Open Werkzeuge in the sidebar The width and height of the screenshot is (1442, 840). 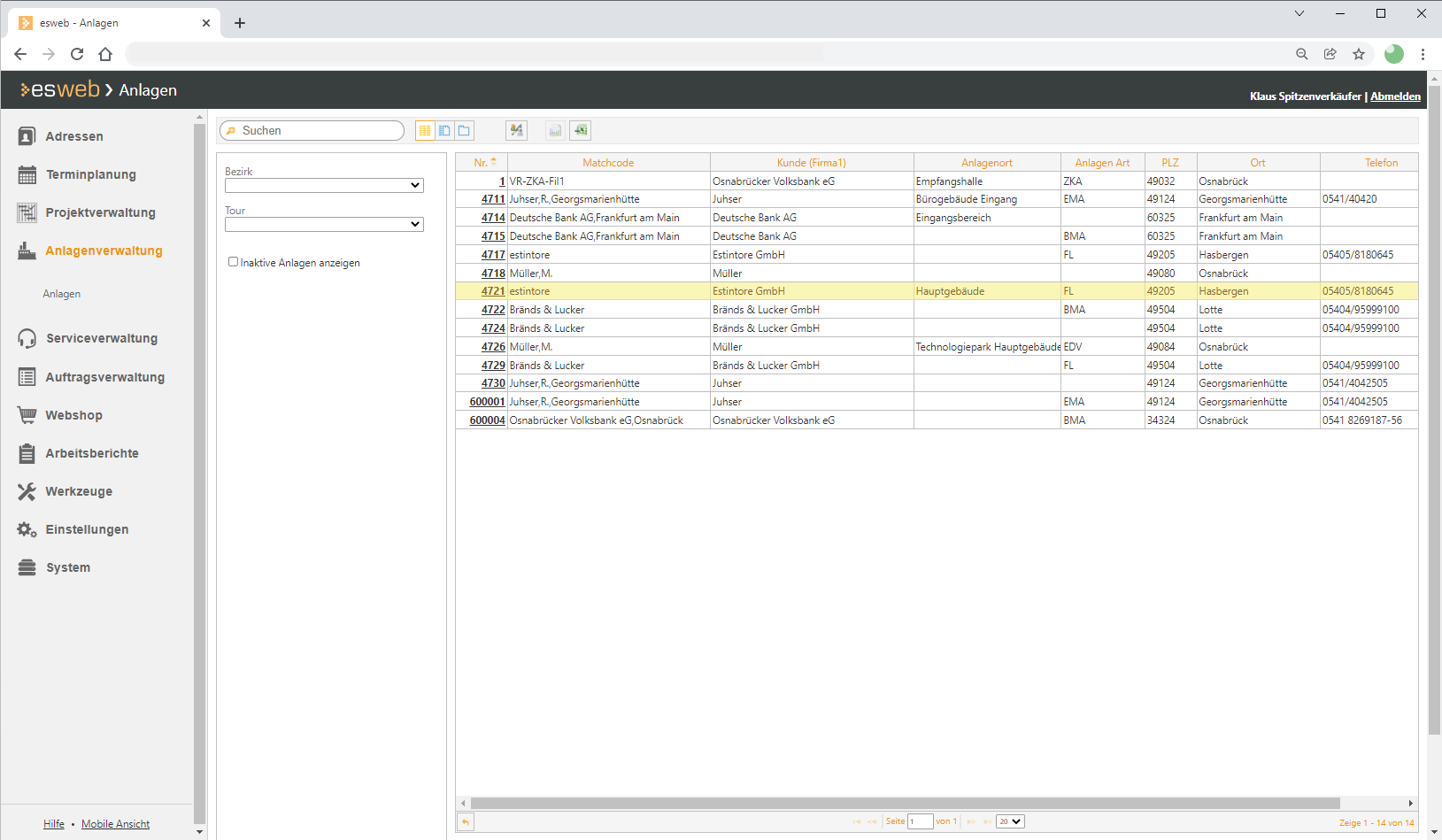79,491
